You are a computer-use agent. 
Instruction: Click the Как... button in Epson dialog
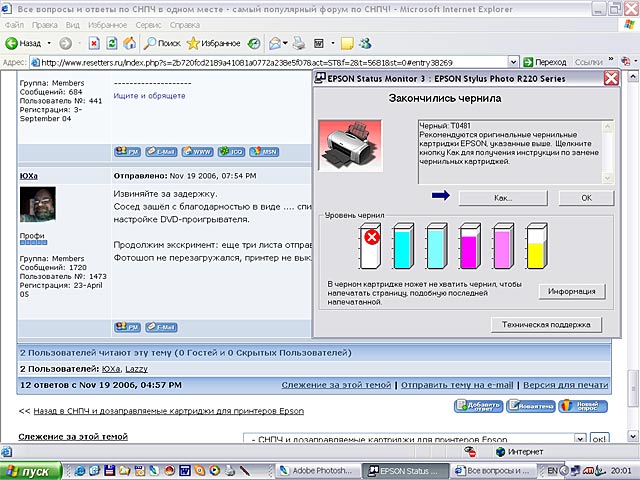pyautogui.click(x=503, y=198)
